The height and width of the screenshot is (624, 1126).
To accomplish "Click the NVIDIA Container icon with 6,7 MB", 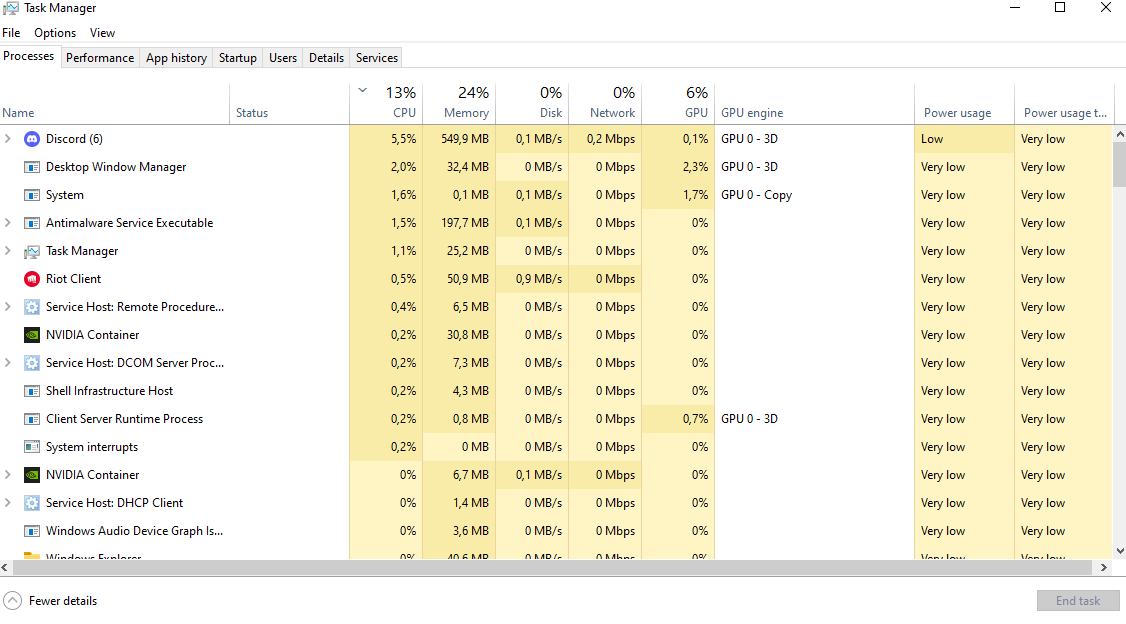I will (32, 475).
